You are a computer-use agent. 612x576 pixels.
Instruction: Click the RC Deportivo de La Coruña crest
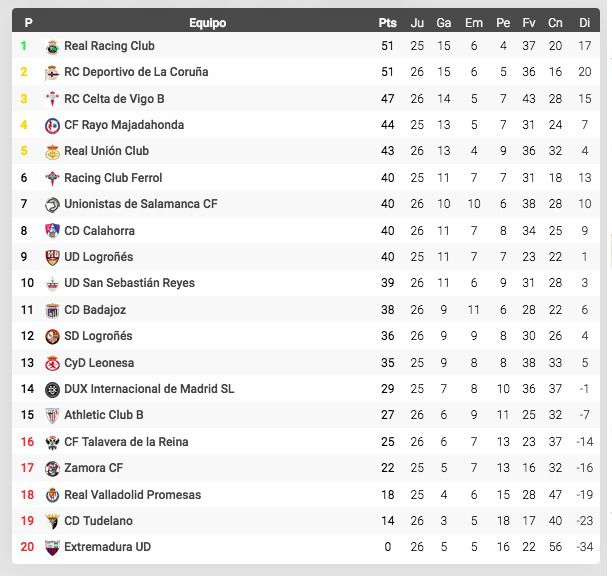coord(52,73)
